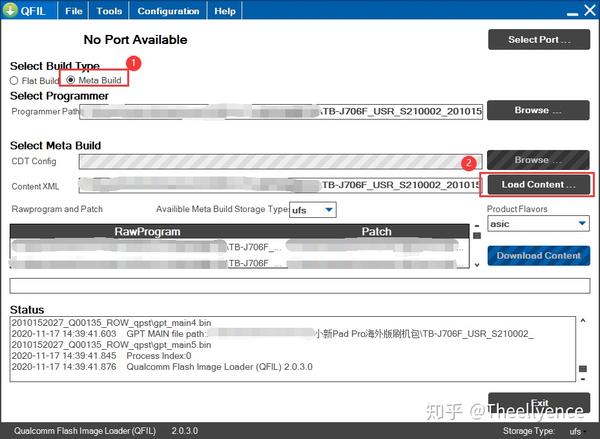Viewport: 600px width, 439px height.
Task: Close the QFIL window
Action: tap(590, 10)
